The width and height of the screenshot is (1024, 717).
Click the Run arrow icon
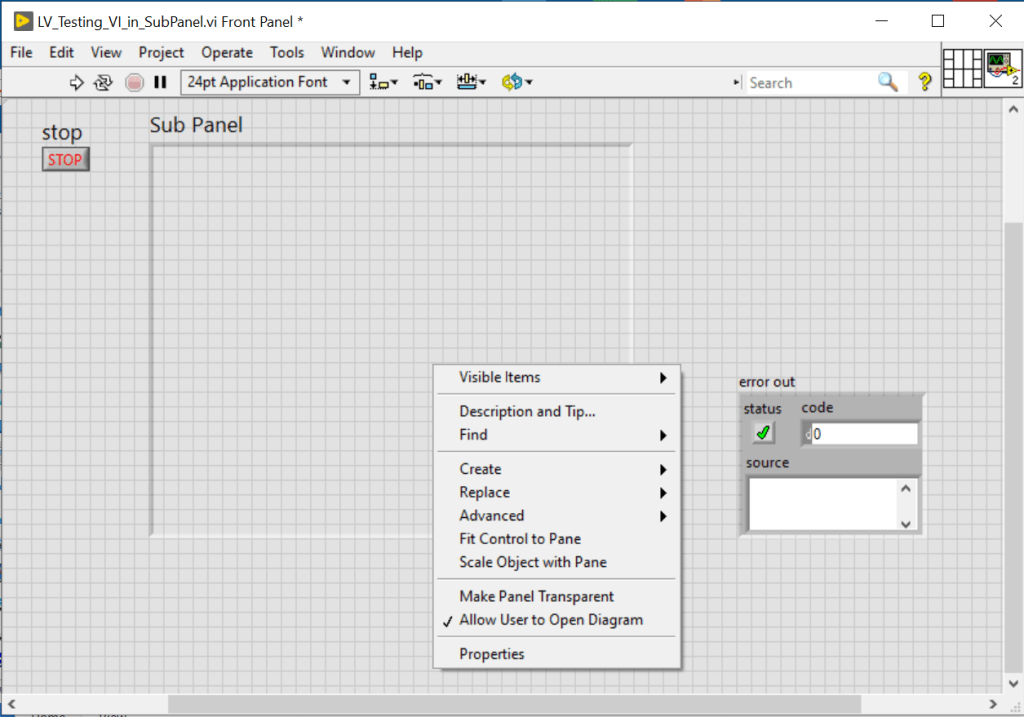77,83
